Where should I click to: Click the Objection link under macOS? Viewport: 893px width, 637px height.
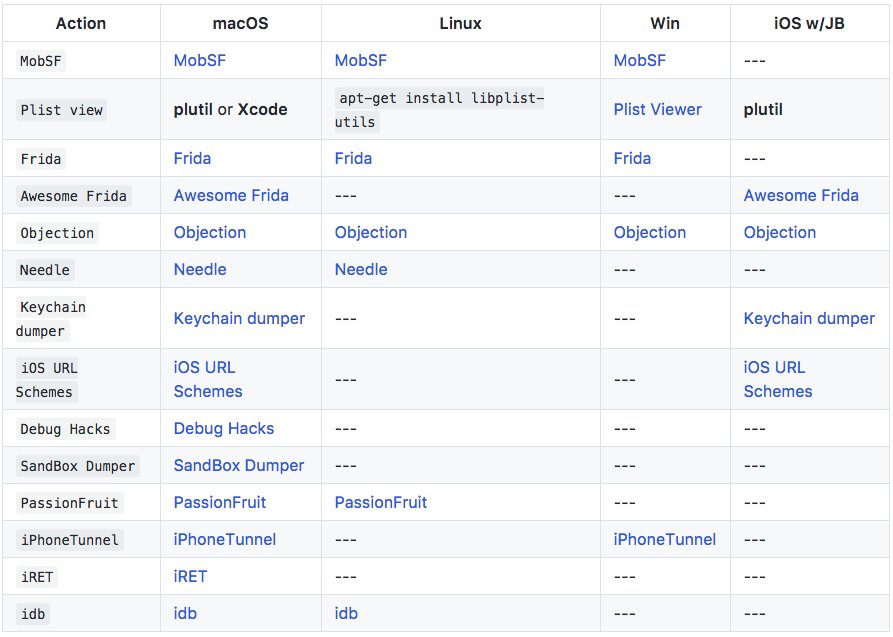tap(210, 232)
